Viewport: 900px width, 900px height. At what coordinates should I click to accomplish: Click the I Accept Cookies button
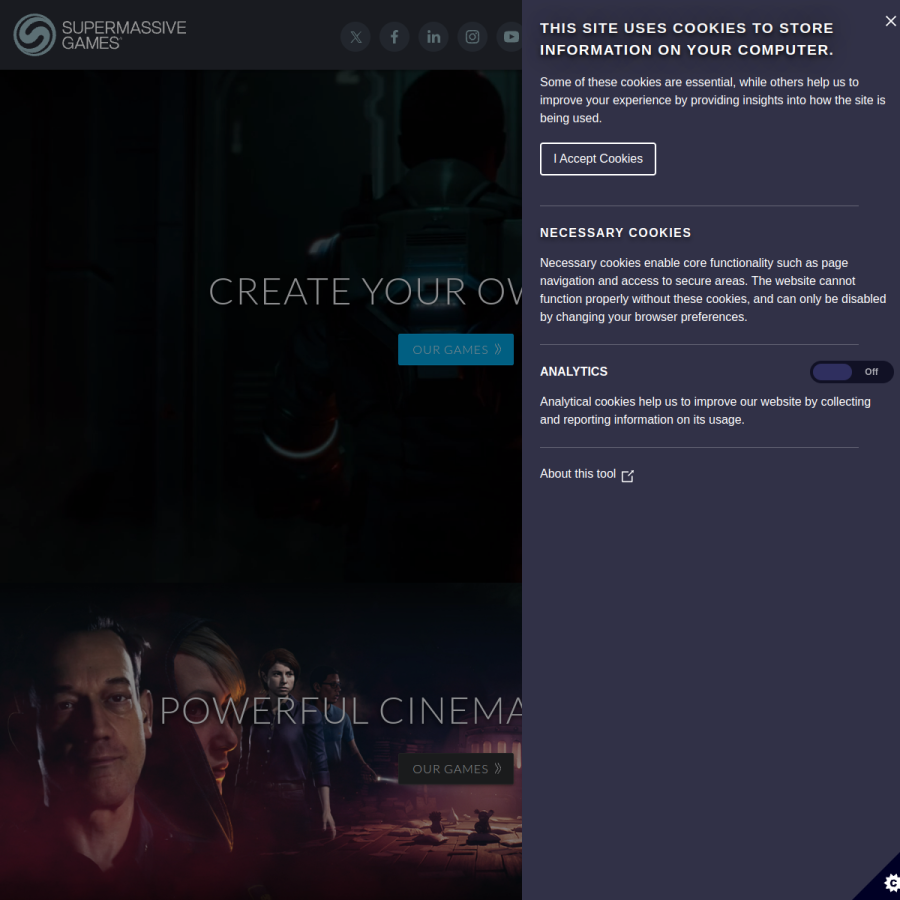tap(598, 159)
